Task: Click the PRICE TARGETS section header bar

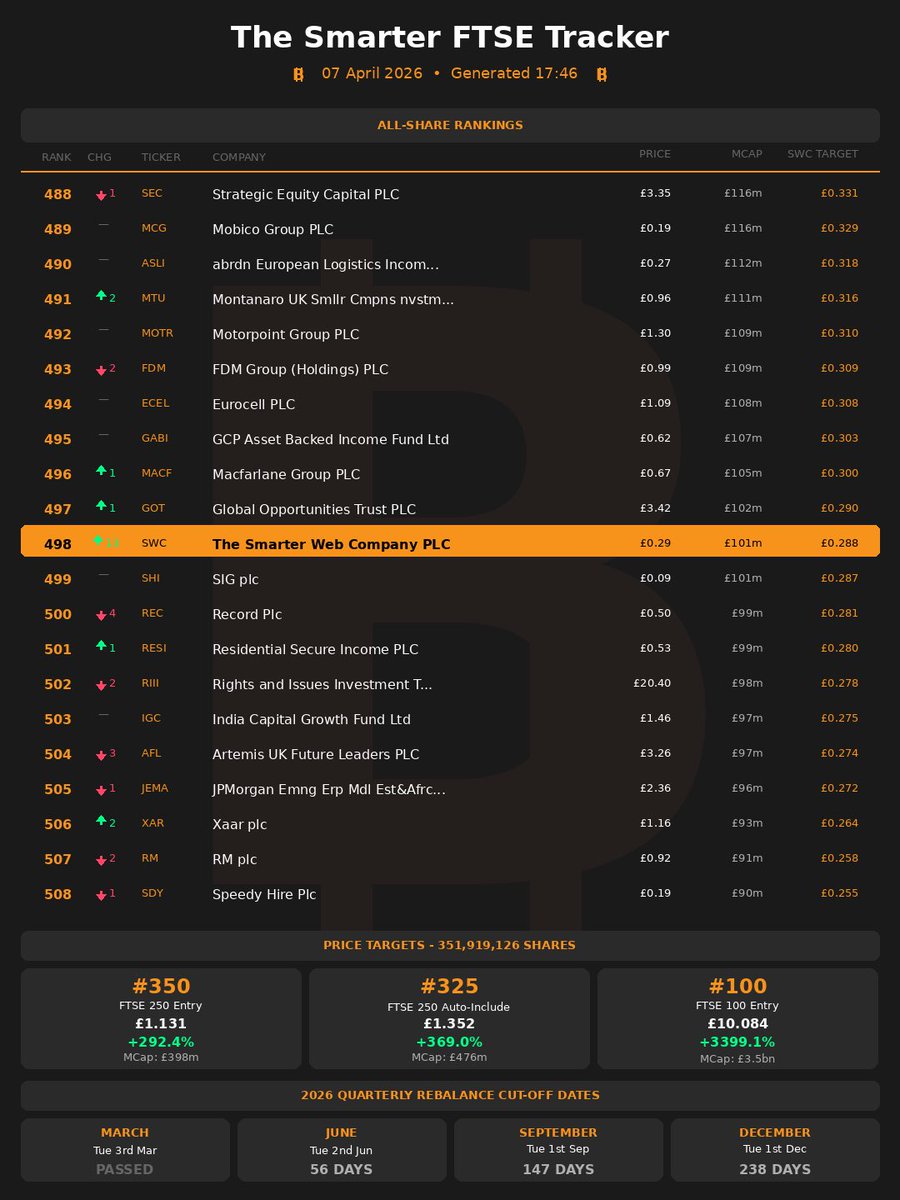Action: 450,945
